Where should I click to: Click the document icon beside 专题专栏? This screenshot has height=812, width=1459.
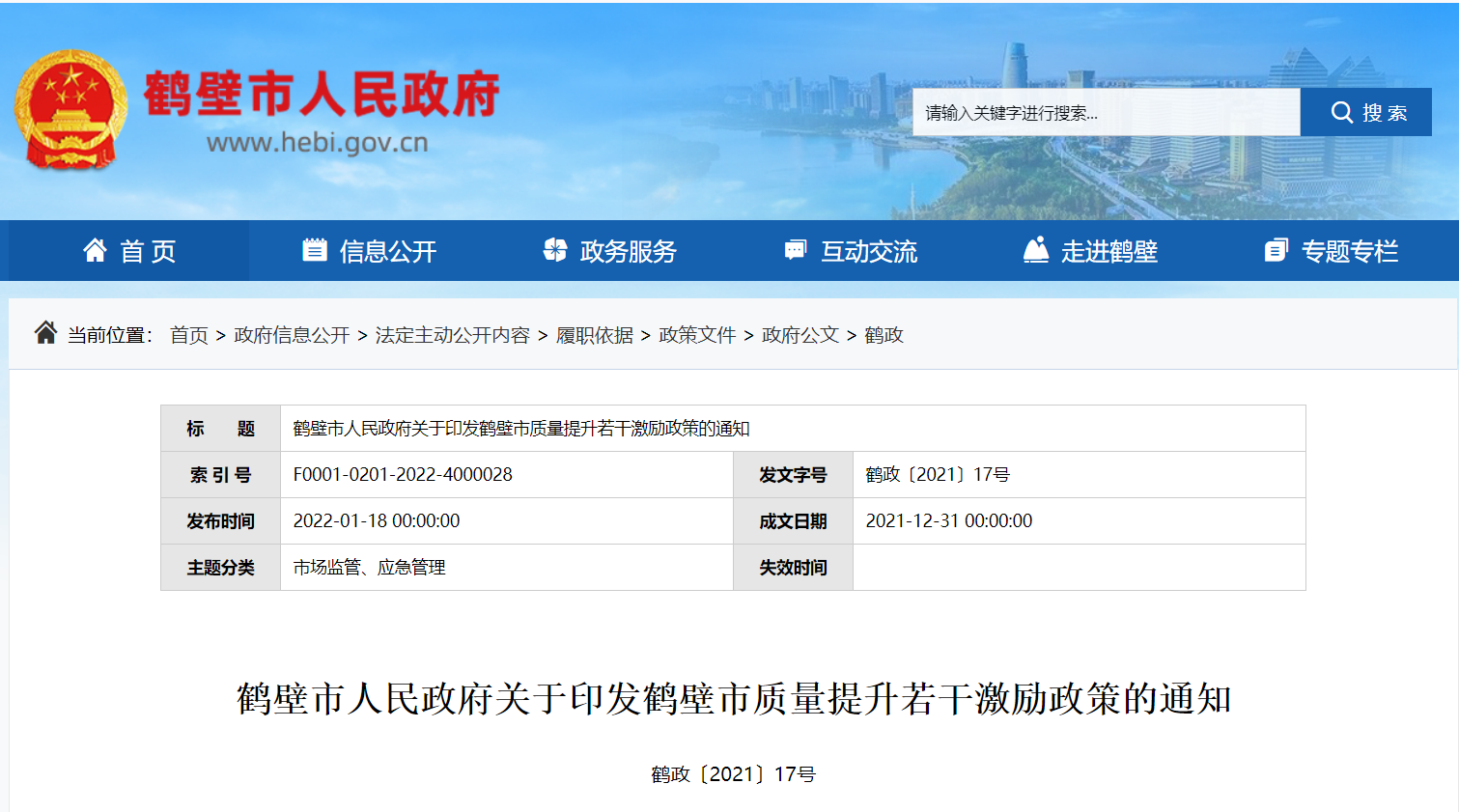pyautogui.click(x=1276, y=251)
